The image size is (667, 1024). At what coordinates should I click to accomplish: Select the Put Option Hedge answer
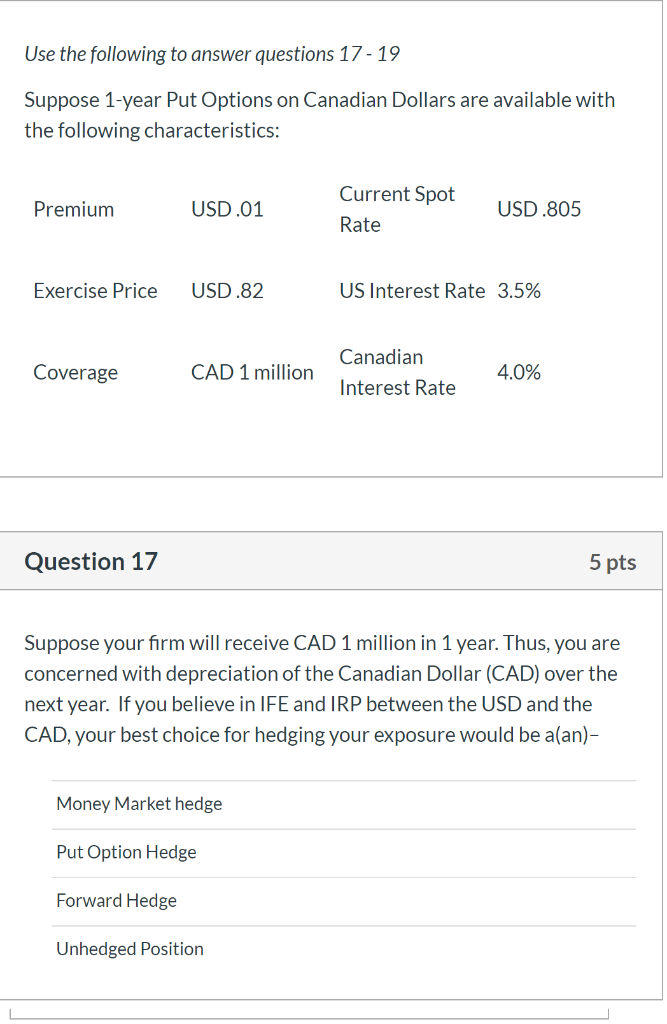point(126,852)
